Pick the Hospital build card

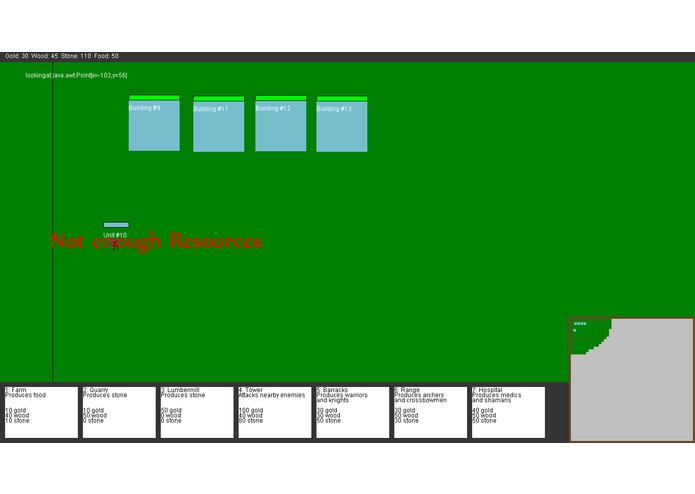tap(508, 412)
